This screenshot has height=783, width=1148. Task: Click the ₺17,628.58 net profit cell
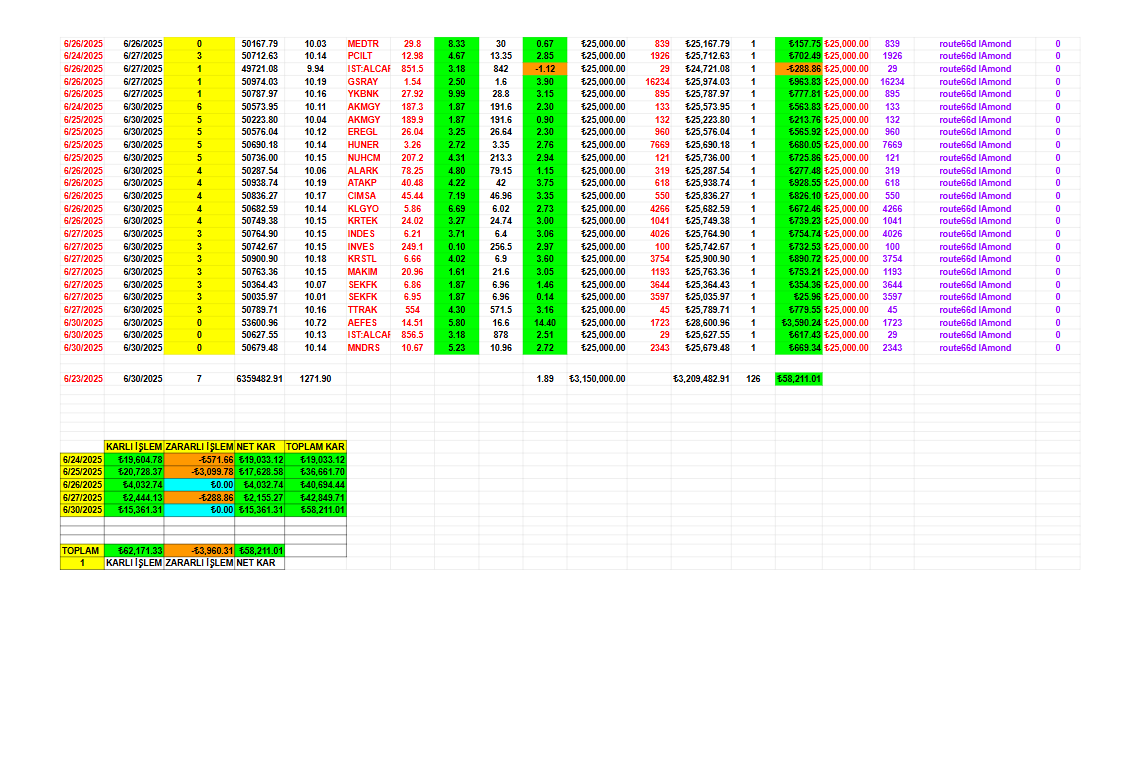[260, 472]
